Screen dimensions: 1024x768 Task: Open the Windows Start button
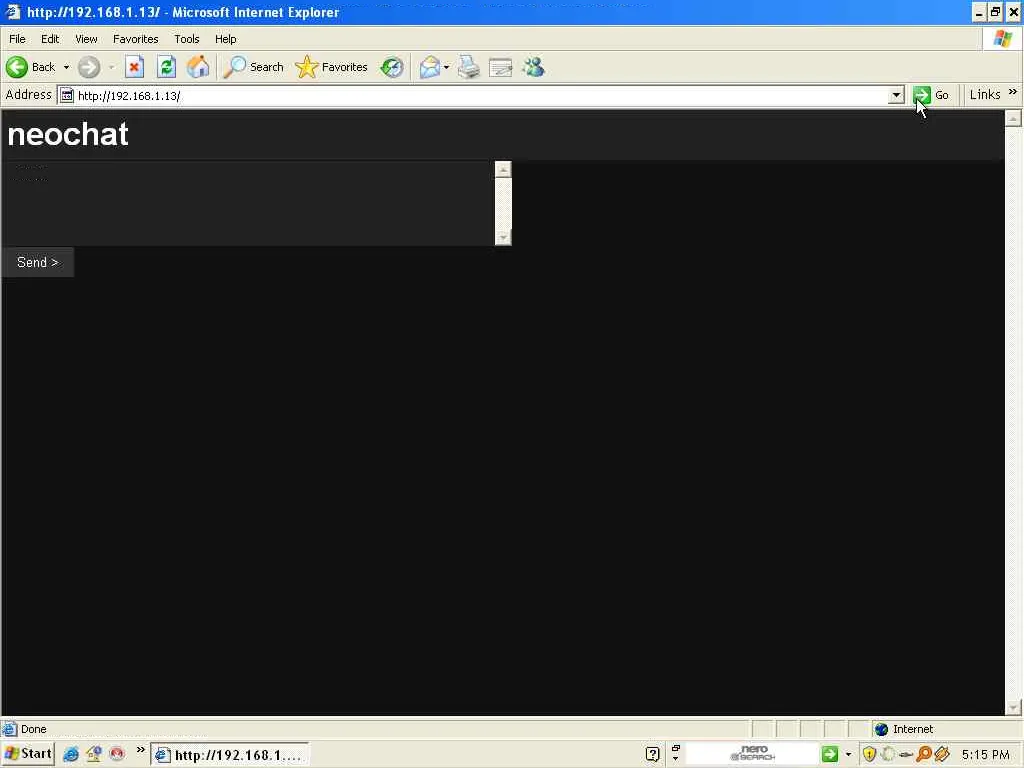27,754
